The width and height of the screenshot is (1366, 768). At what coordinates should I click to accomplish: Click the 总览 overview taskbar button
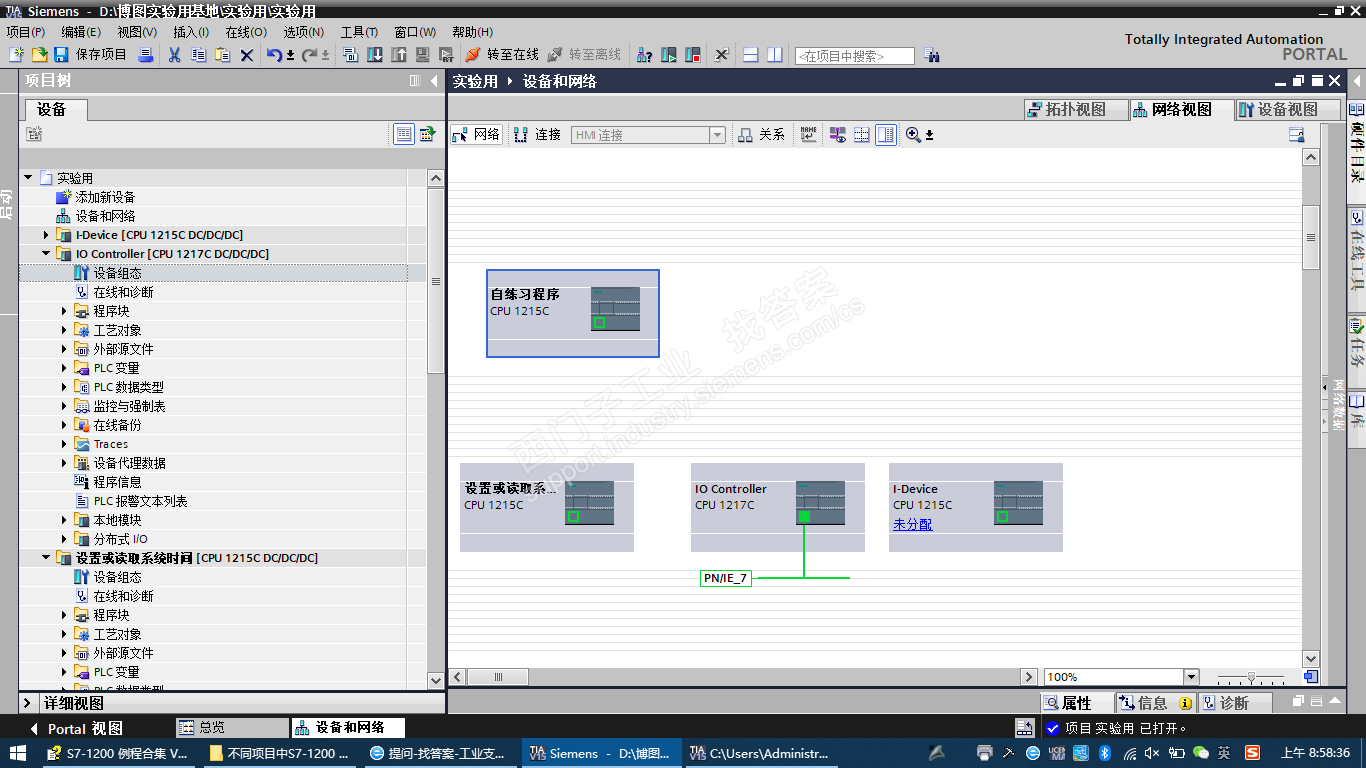(231, 728)
